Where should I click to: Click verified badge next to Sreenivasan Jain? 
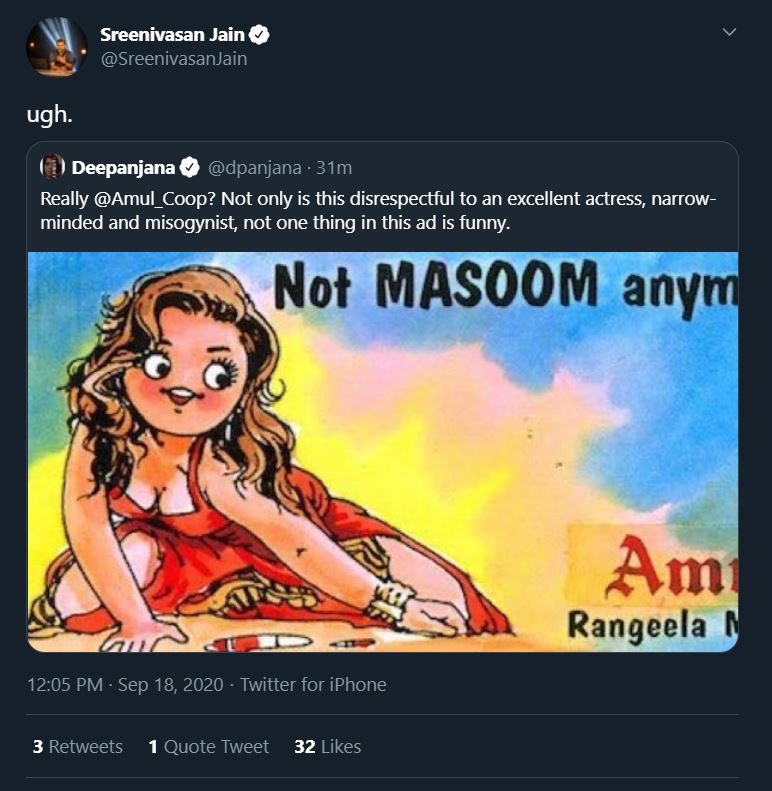(259, 35)
